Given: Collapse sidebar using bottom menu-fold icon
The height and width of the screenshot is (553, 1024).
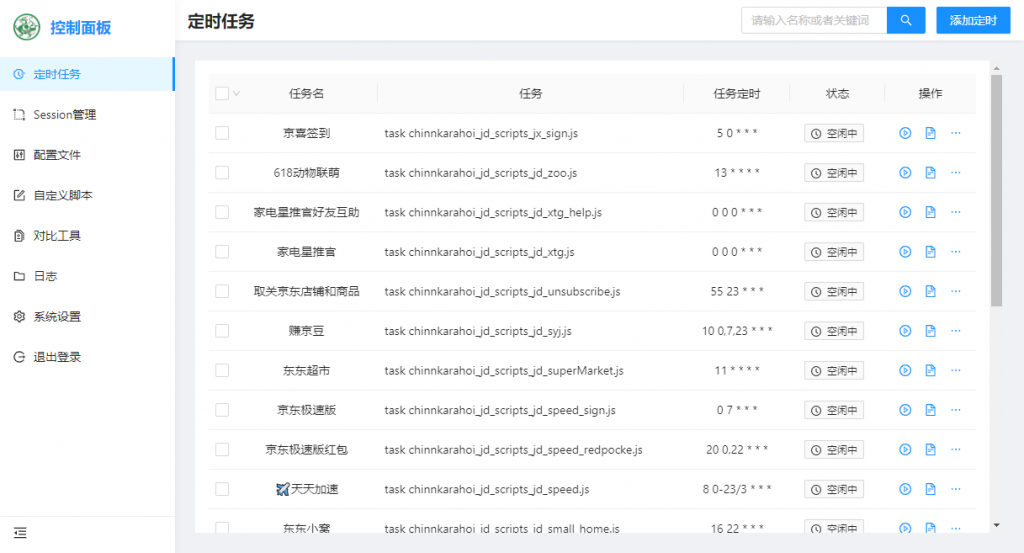Looking at the screenshot, I should pyautogui.click(x=20, y=533).
